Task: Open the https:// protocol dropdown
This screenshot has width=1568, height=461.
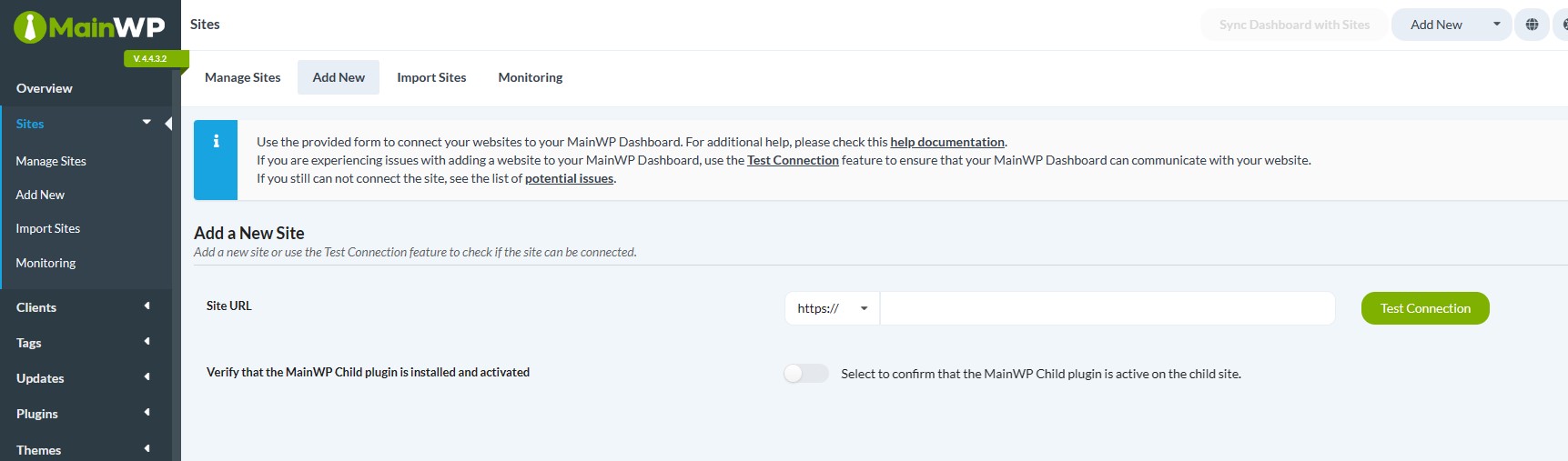Action: pyautogui.click(x=832, y=308)
